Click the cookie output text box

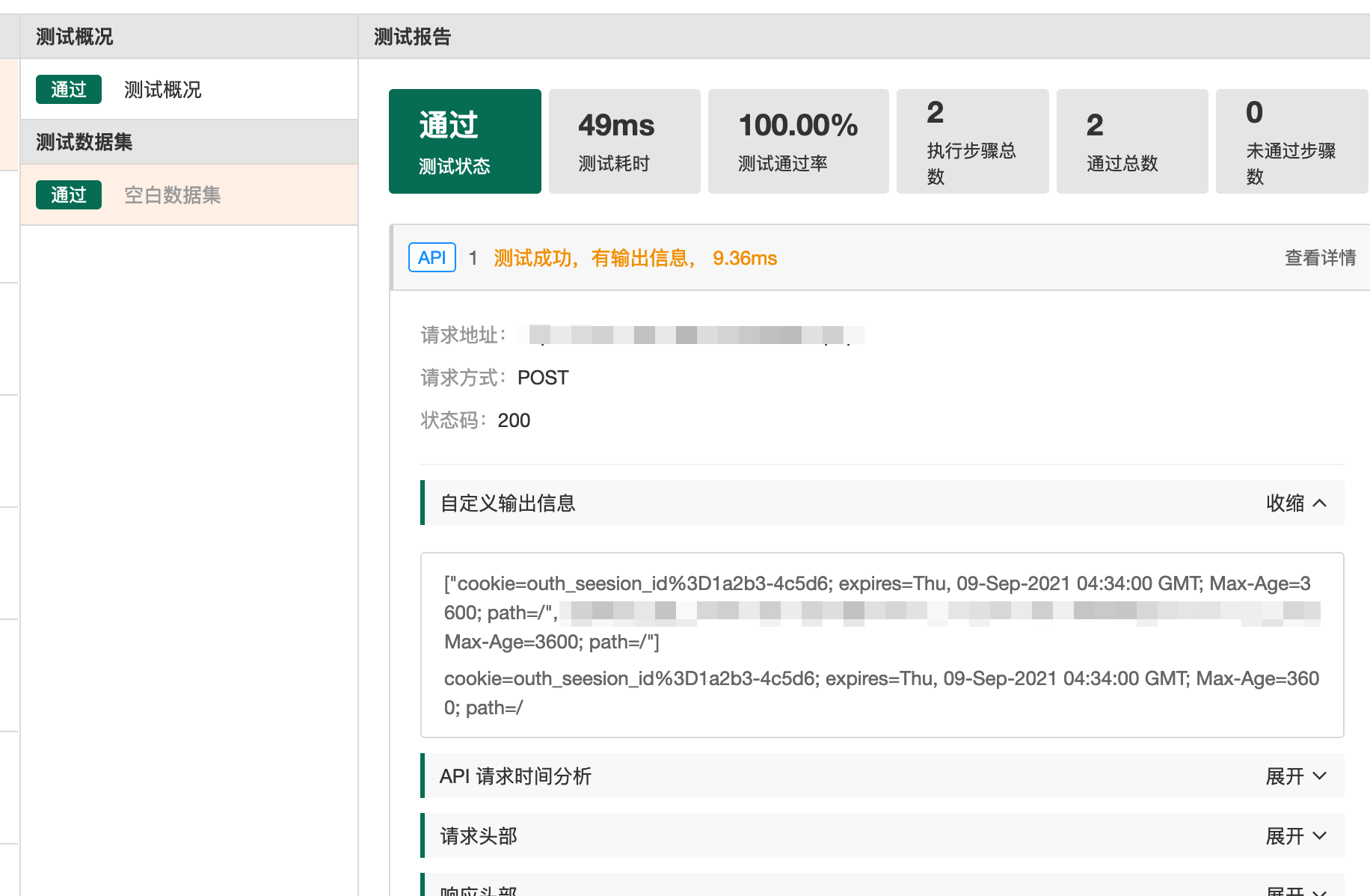tap(882, 645)
